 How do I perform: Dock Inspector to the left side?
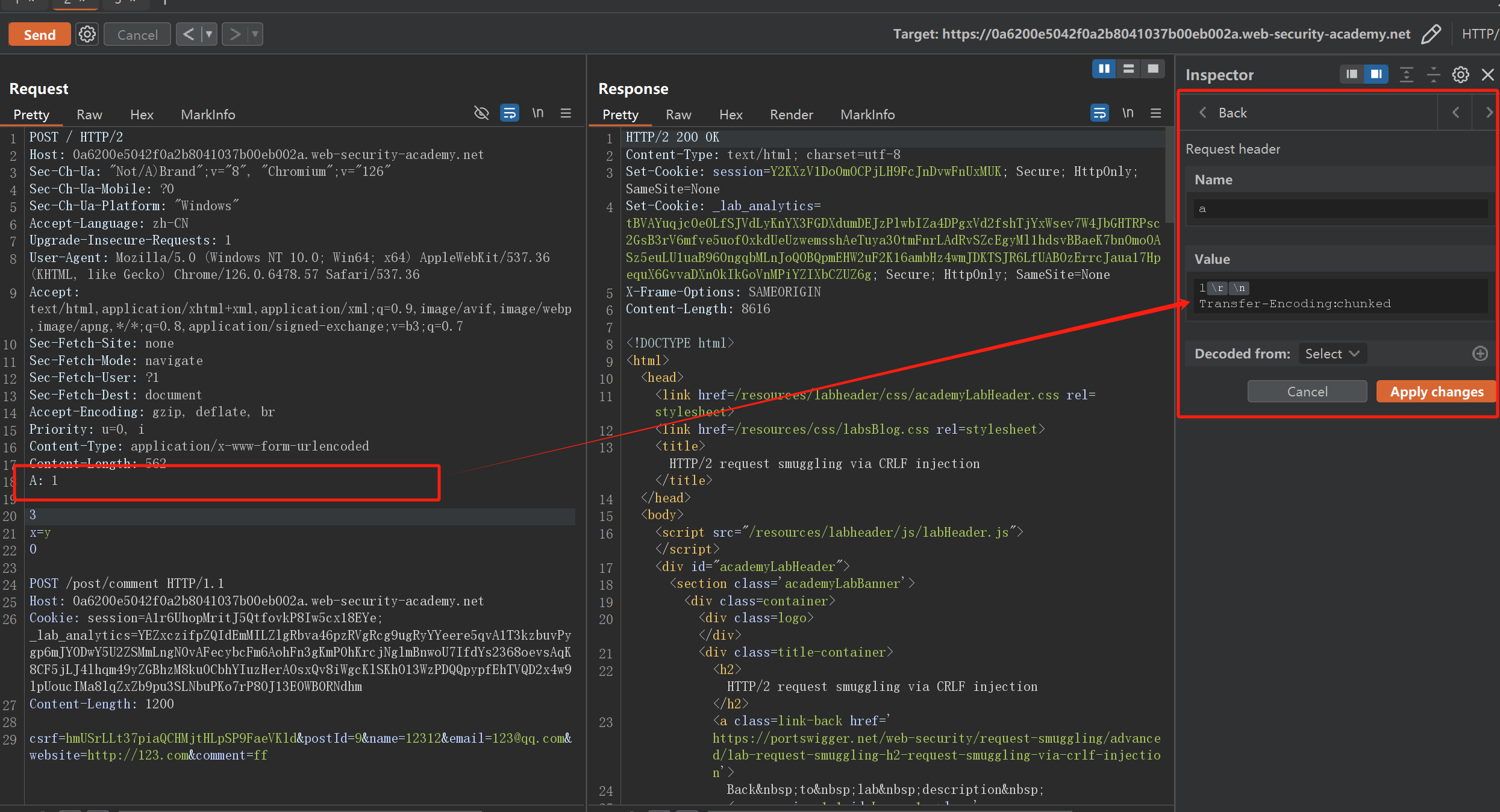click(x=1352, y=75)
